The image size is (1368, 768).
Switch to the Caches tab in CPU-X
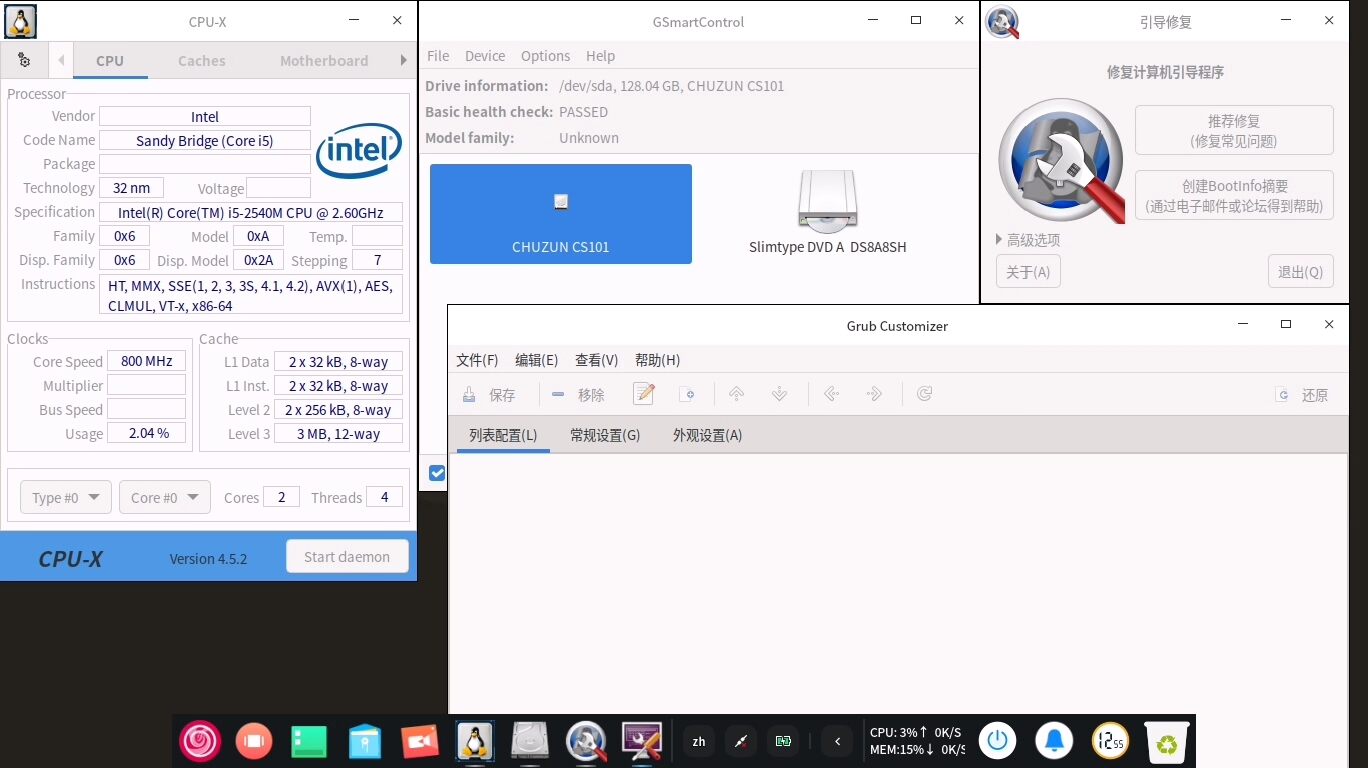[x=201, y=61]
